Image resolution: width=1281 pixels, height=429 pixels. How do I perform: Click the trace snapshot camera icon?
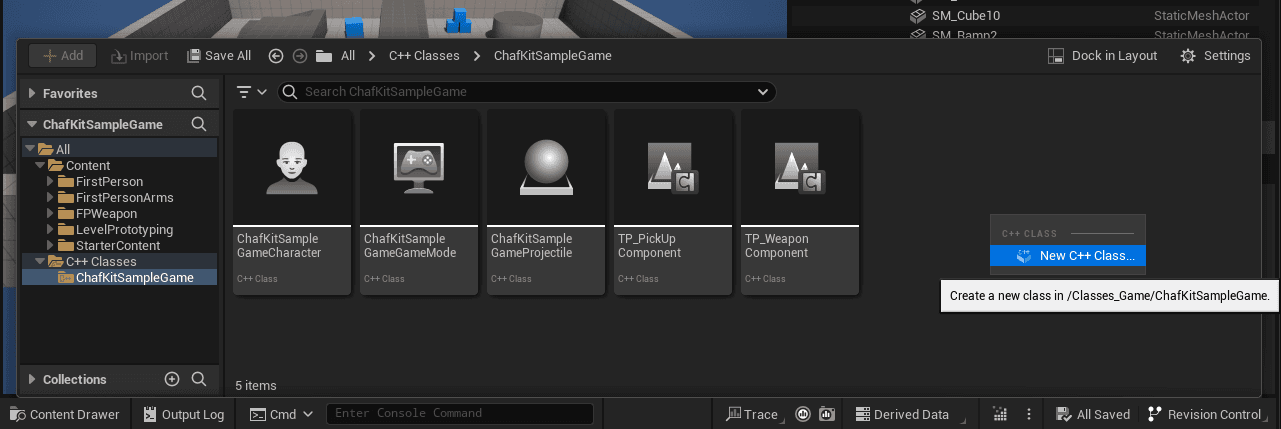827,414
